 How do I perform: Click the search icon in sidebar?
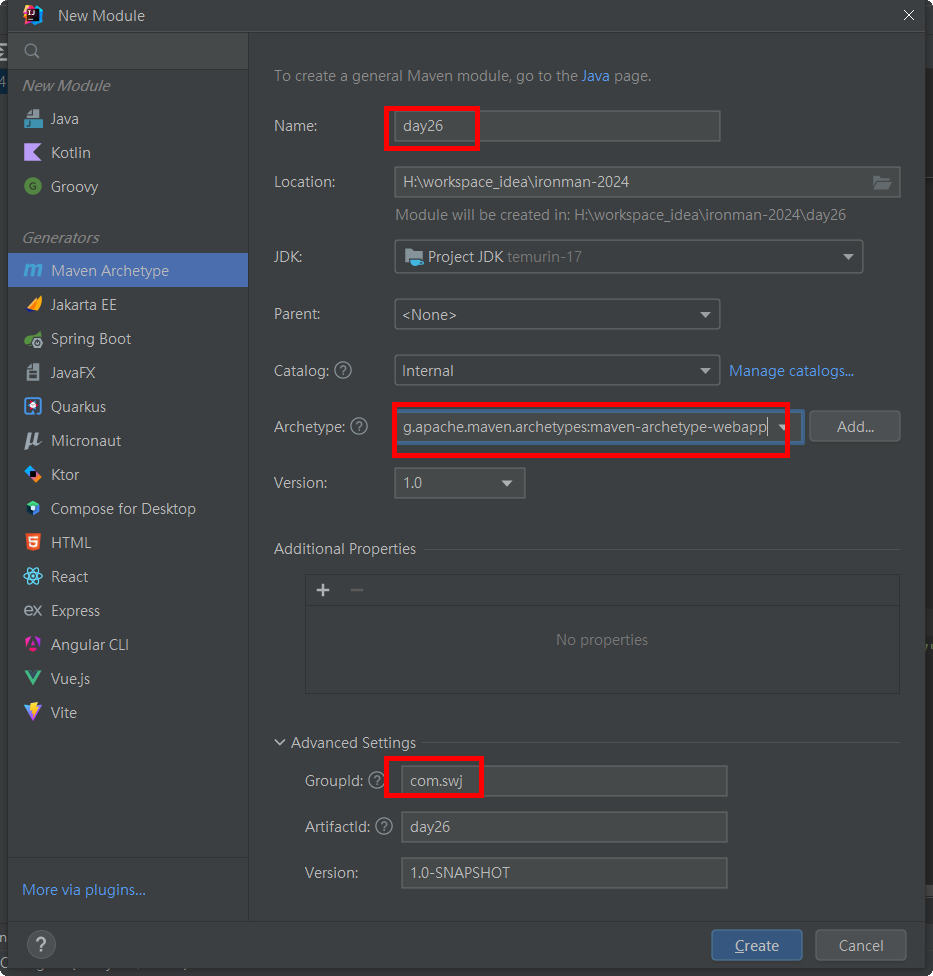32,51
